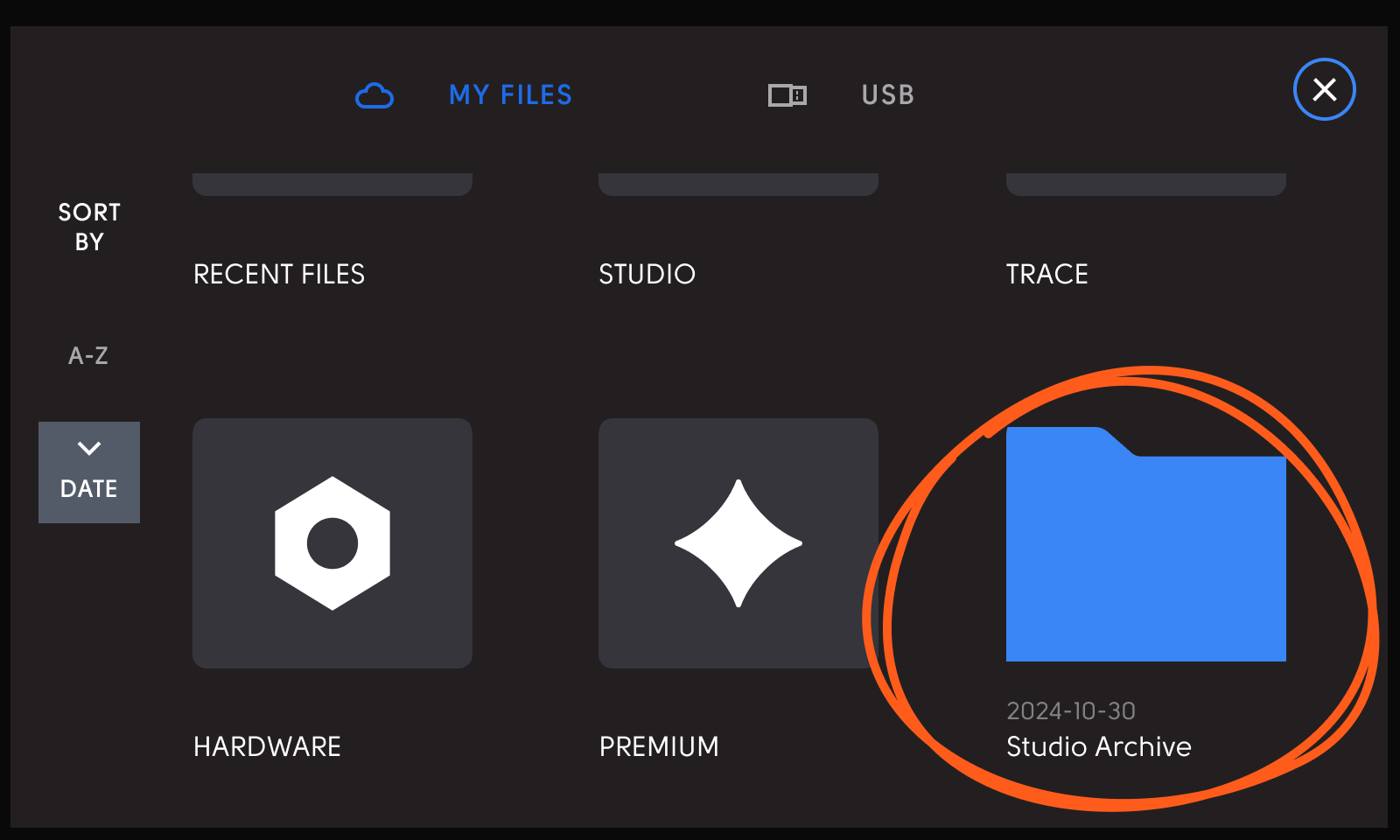Click the TRACE label
Image resolution: width=1400 pixels, height=840 pixels.
1047,274
